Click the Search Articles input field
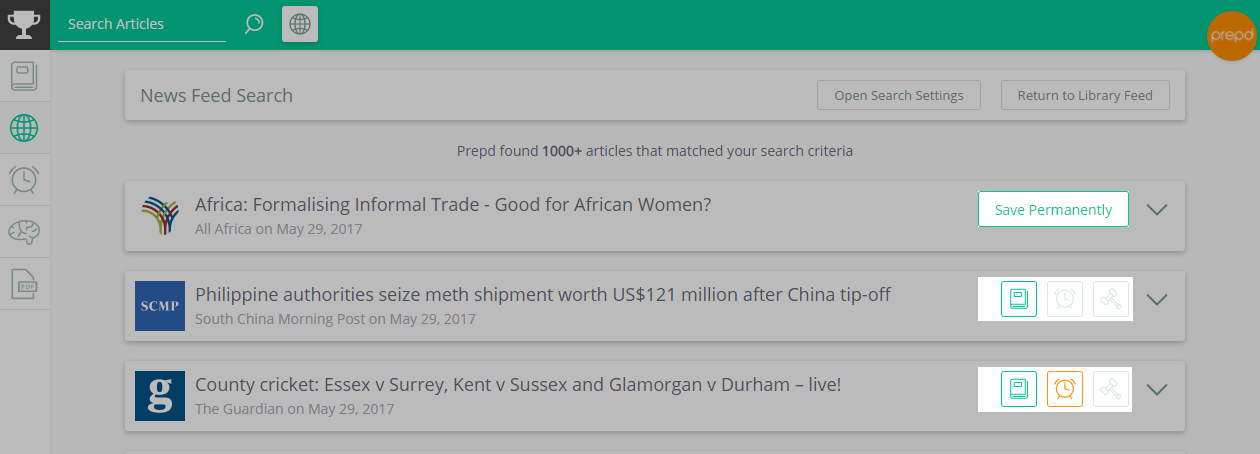1260x454 pixels. [x=142, y=24]
